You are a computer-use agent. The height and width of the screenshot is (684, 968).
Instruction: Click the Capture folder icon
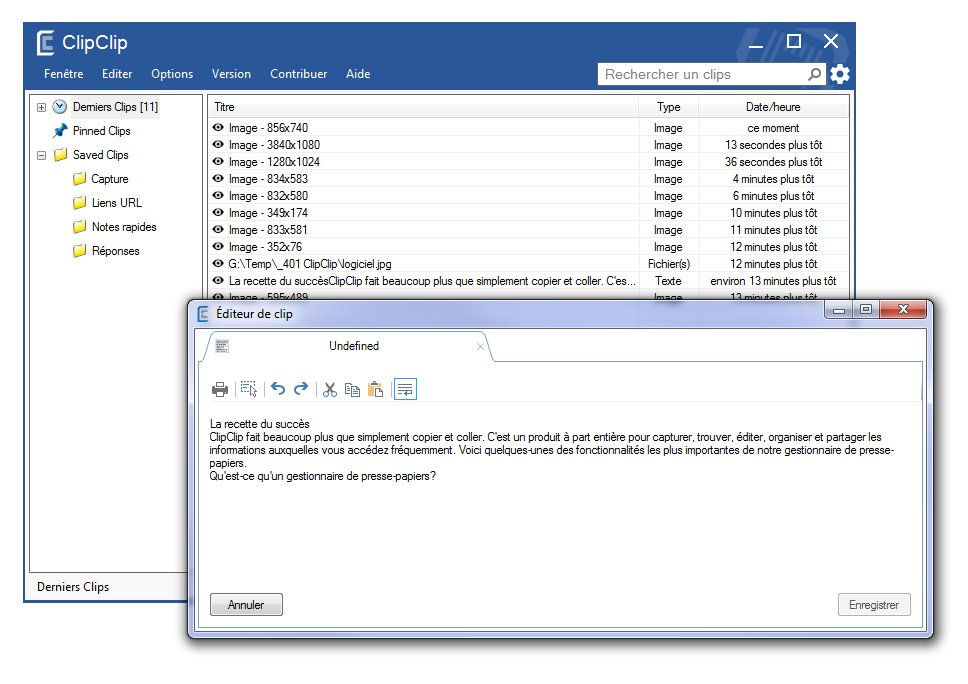pyautogui.click(x=79, y=179)
